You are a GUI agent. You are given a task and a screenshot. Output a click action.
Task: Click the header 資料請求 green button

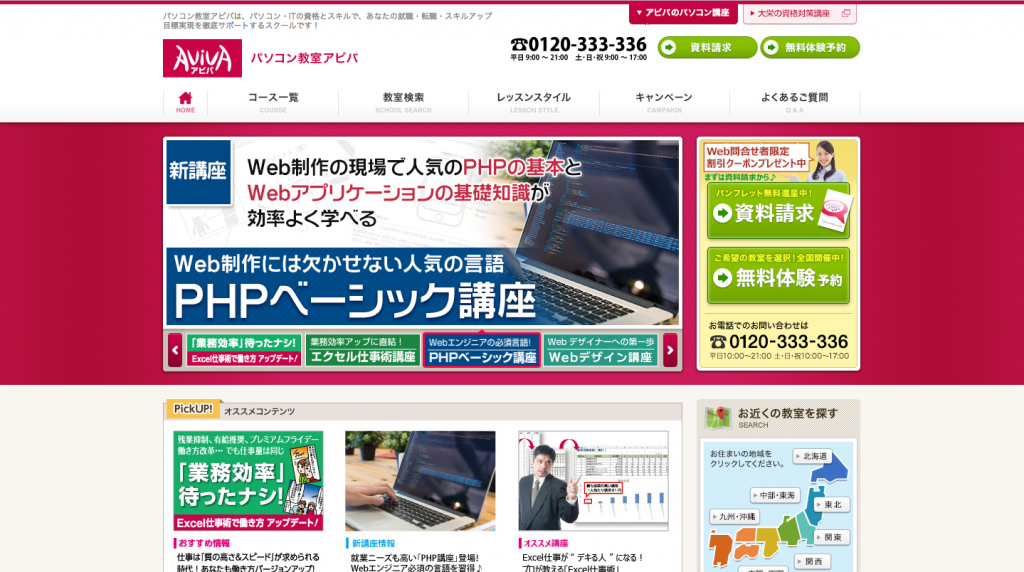[707, 48]
